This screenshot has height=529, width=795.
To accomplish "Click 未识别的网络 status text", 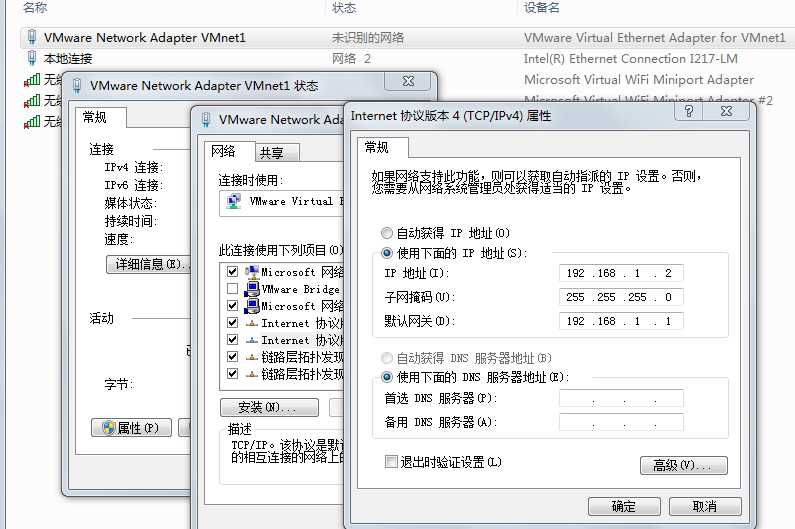I will coord(368,38).
